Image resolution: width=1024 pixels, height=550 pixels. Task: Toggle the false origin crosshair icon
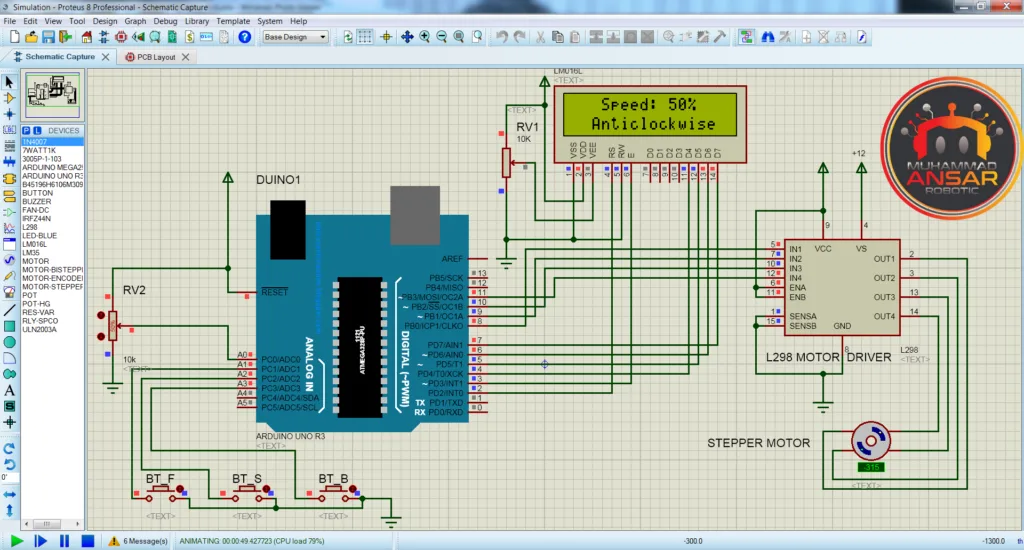pos(386,37)
